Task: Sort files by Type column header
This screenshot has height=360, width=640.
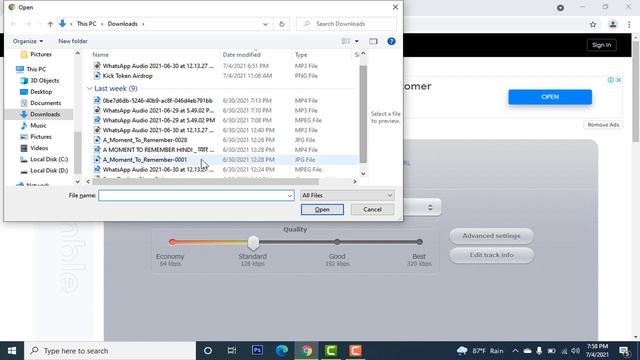Action: click(x=301, y=55)
